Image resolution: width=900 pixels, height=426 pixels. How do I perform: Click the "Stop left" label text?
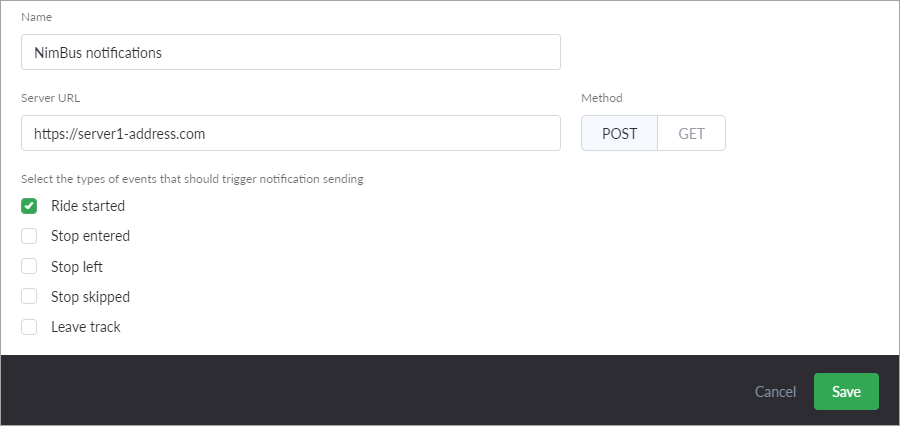pos(77,266)
